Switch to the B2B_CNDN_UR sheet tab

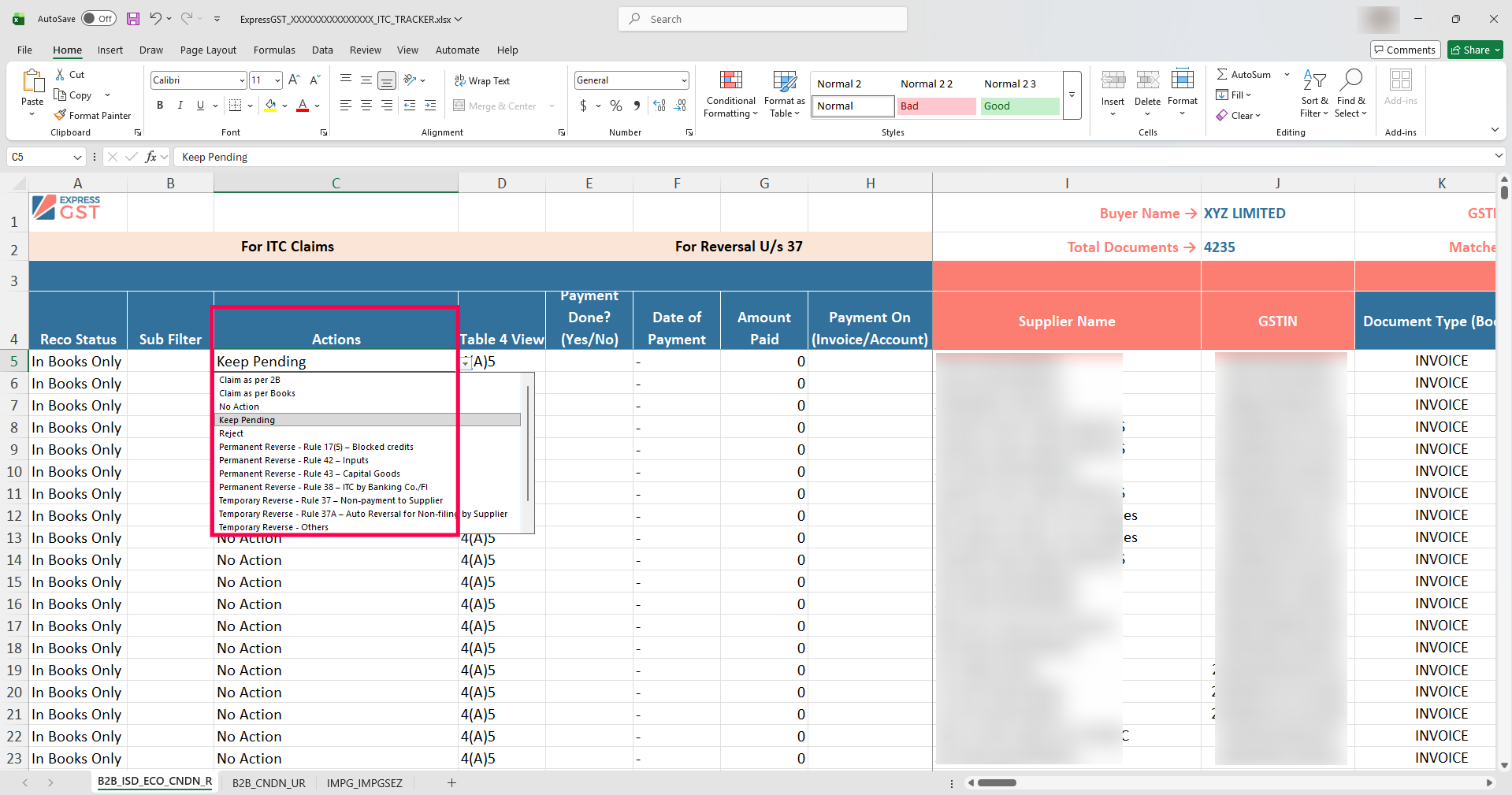tap(269, 782)
